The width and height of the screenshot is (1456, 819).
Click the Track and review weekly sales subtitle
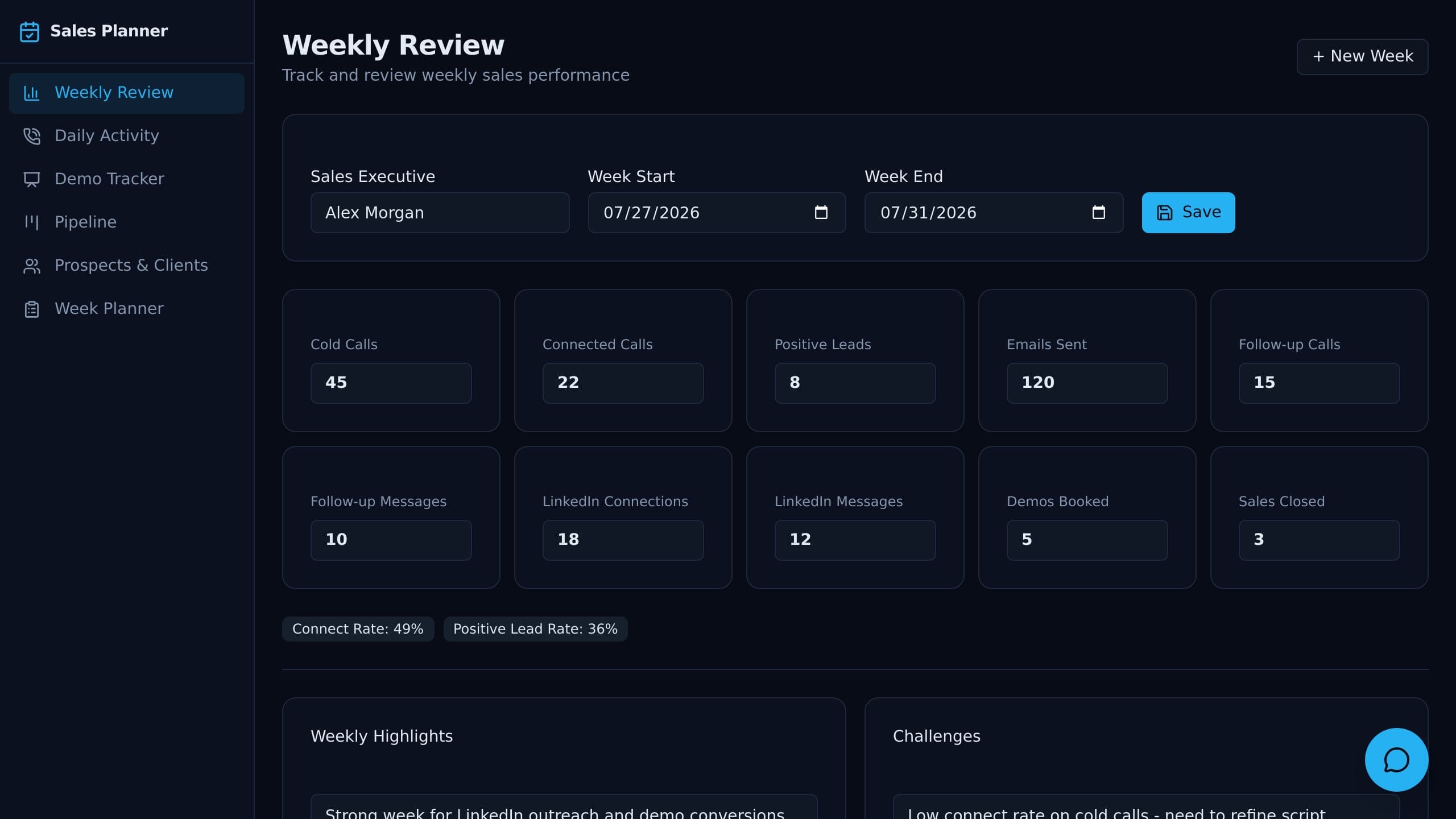pos(456,75)
